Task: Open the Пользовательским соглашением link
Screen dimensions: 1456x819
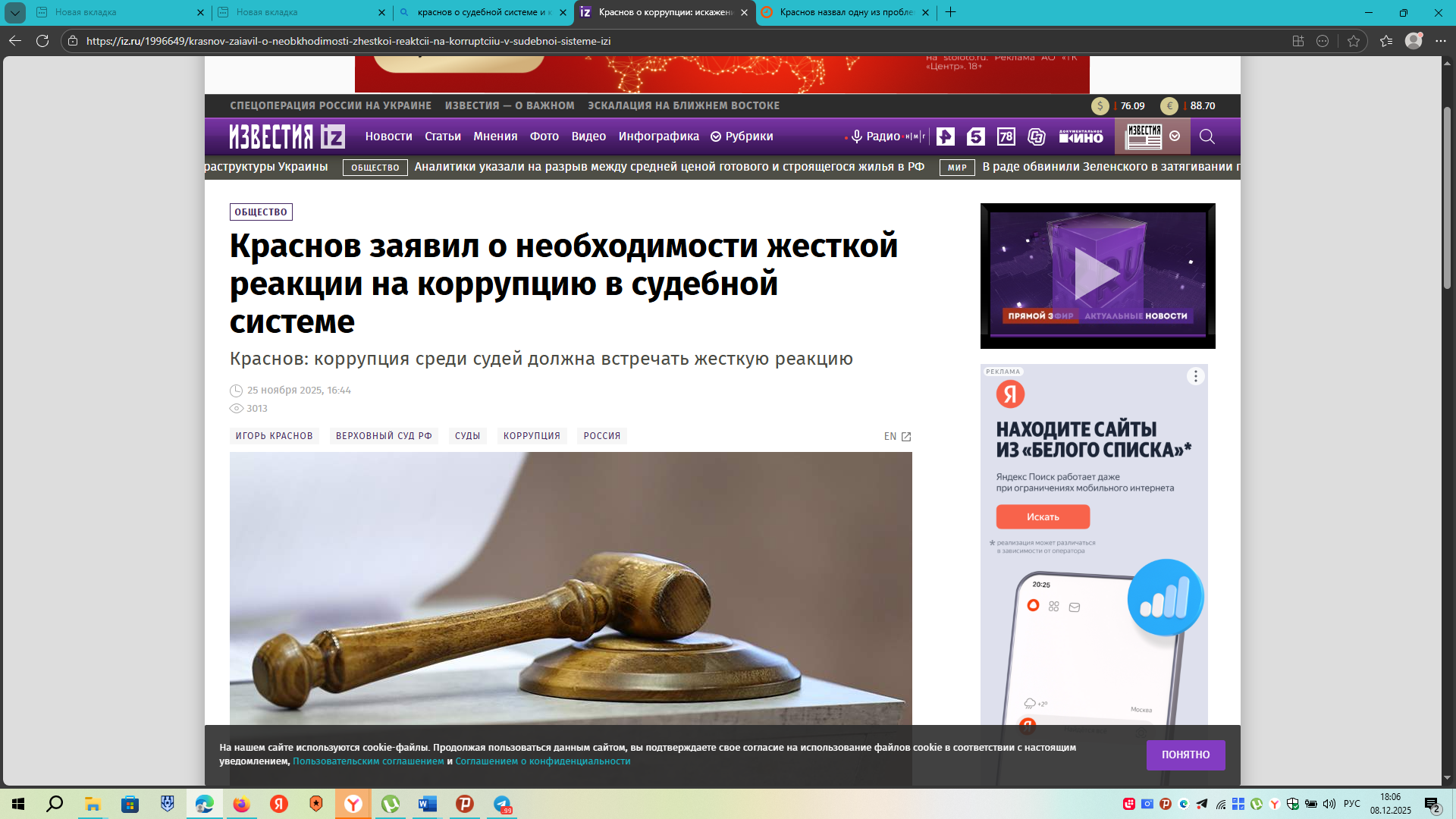Action: click(x=368, y=761)
